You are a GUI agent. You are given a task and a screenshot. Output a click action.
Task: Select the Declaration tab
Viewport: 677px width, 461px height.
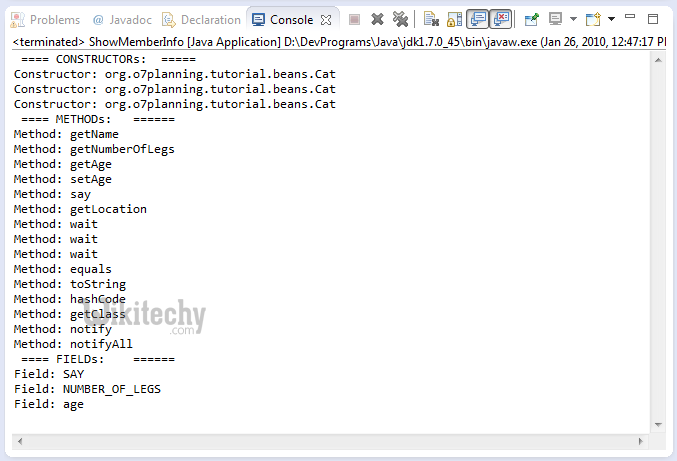[201, 19]
